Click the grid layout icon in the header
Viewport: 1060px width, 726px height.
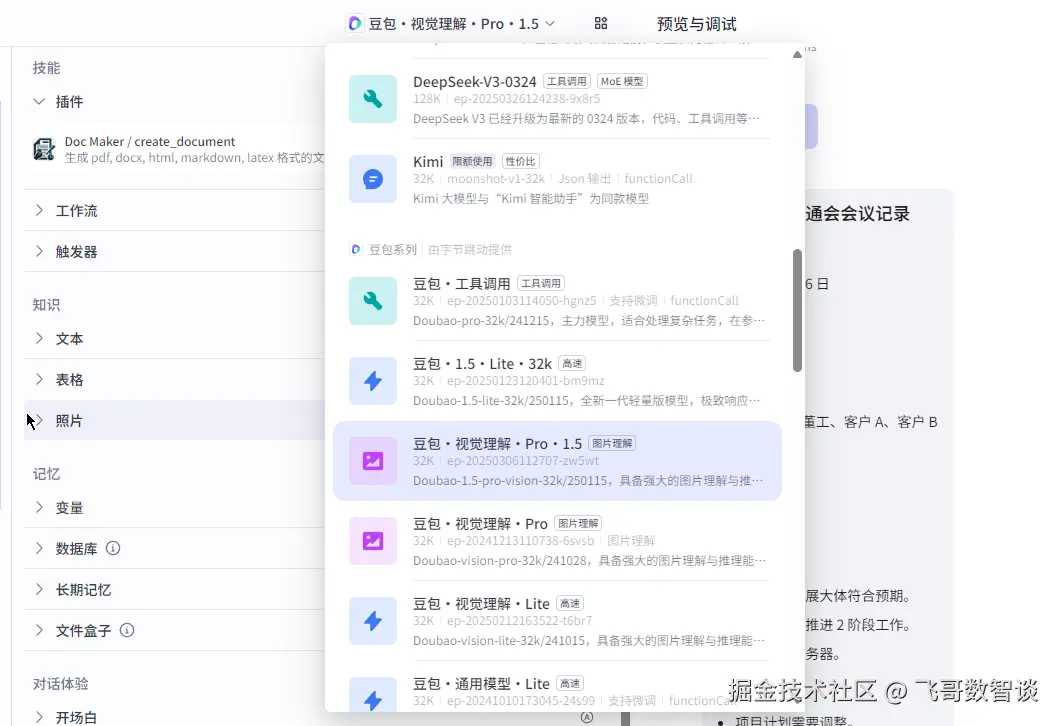pyautogui.click(x=601, y=24)
